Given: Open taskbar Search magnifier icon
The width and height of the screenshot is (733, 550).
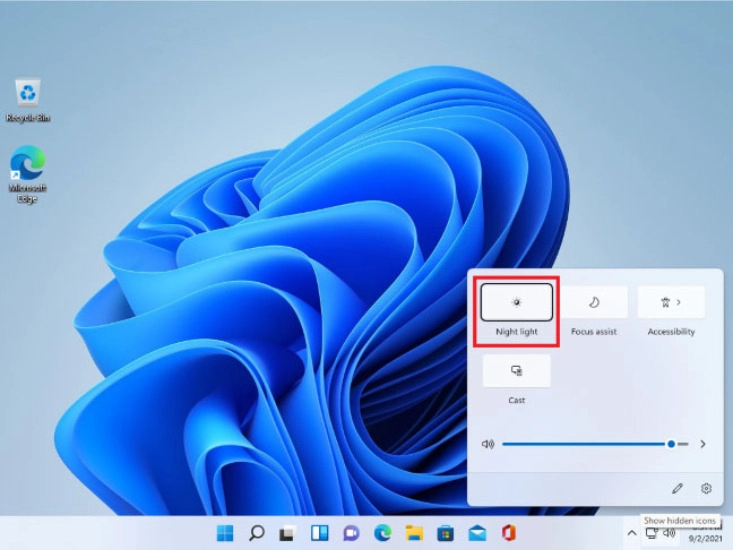Looking at the screenshot, I should click(x=256, y=533).
